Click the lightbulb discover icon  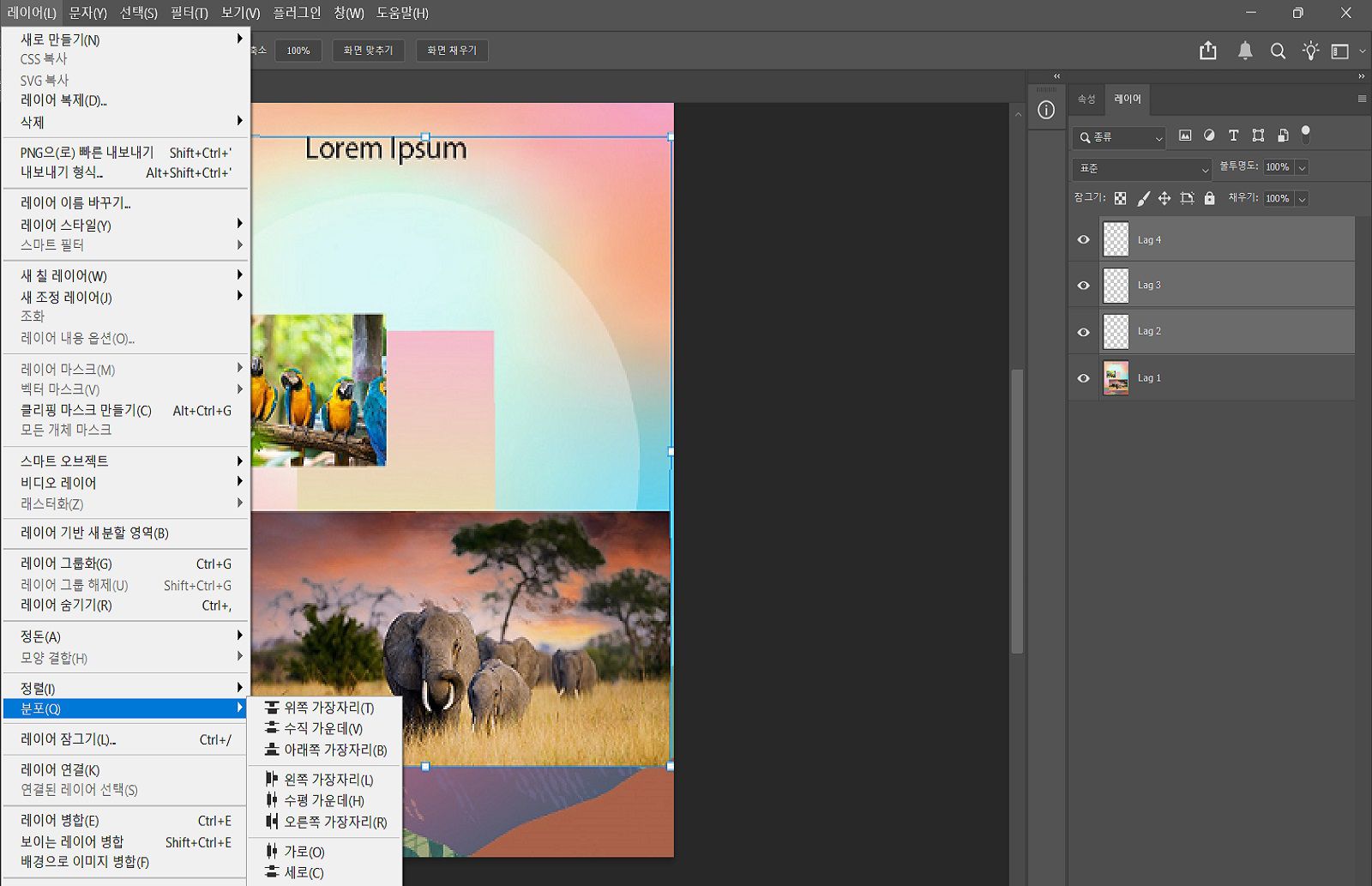pos(1310,51)
